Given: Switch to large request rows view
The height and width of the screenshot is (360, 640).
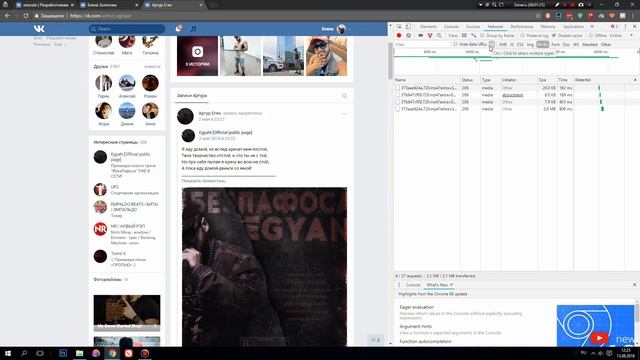Looking at the screenshot, I should point(464,36).
